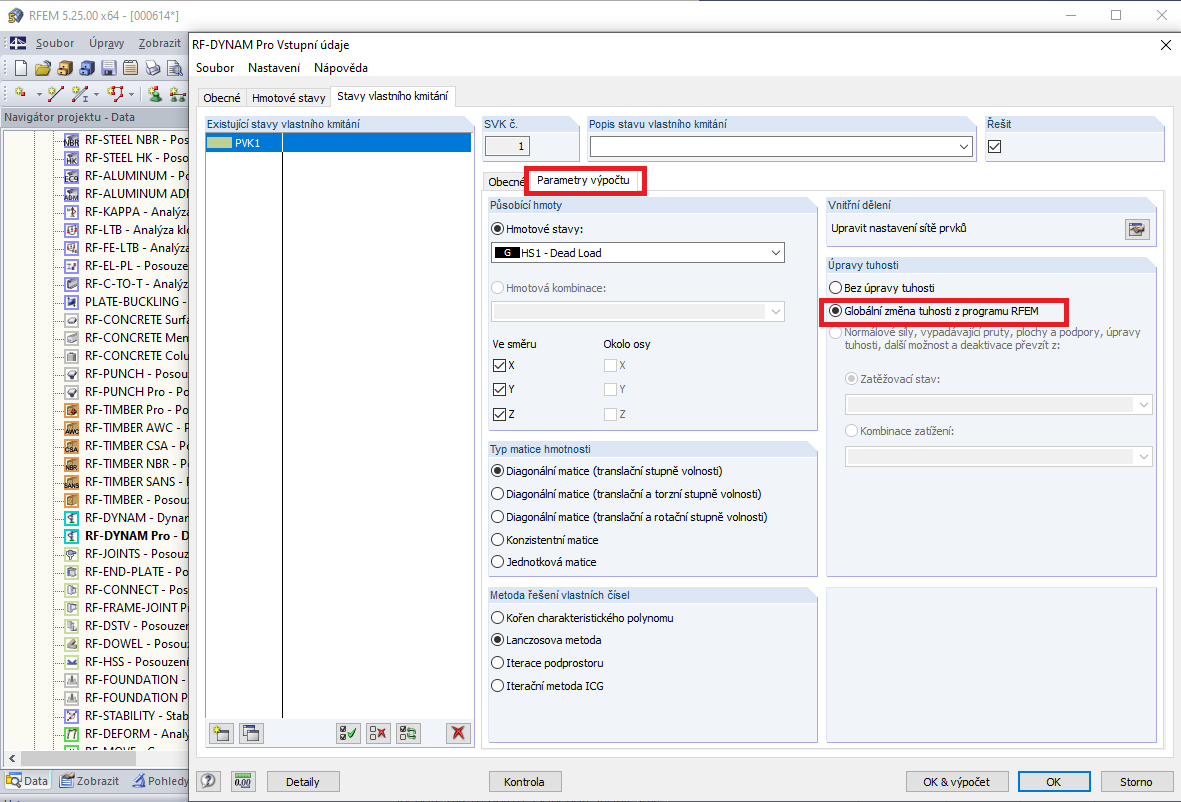Click the Storno button
Viewport: 1181px width, 802px height.
pyautogui.click(x=1136, y=782)
